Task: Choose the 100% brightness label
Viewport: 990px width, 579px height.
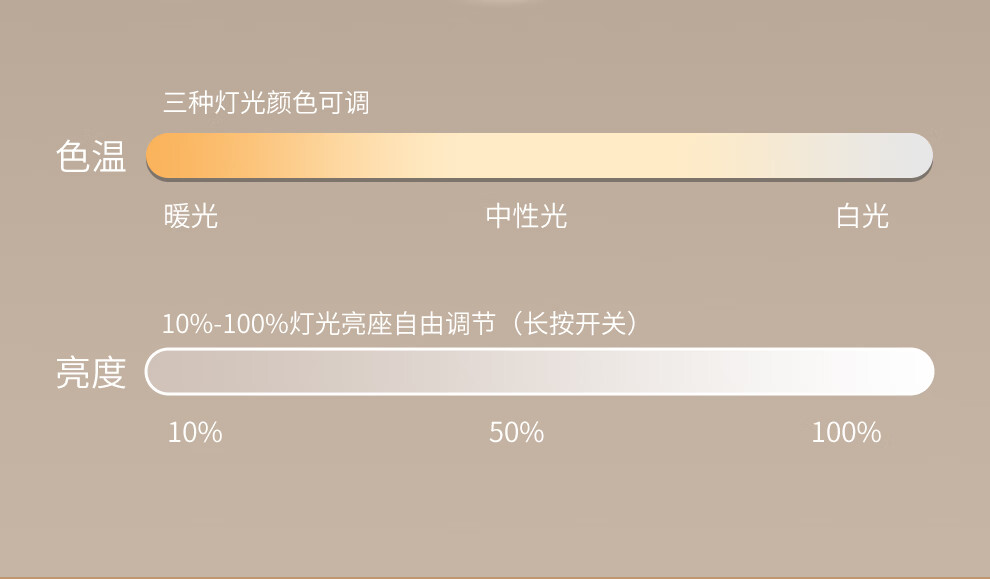Action: coord(846,433)
